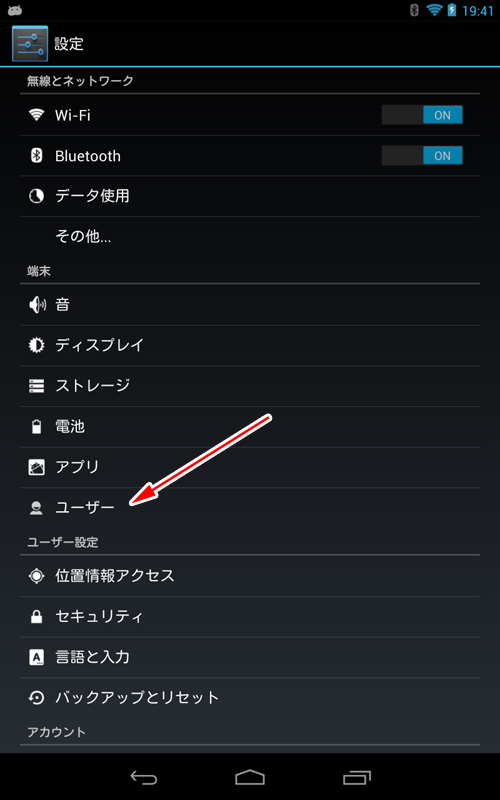Tap the lock icon for セキュリティ

point(36,617)
